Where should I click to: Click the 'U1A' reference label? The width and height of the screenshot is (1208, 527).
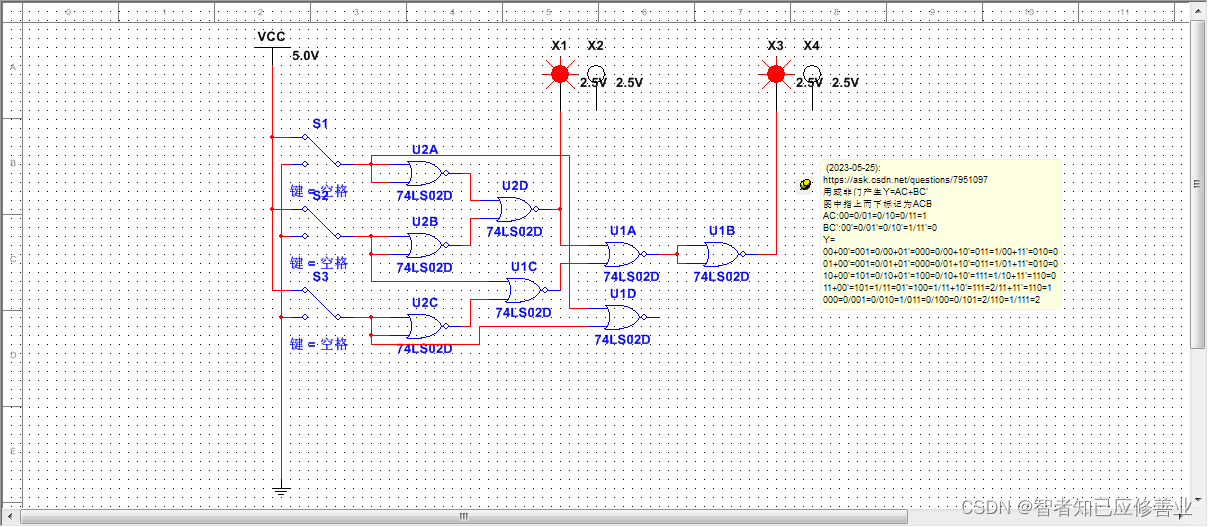pyautogui.click(x=623, y=231)
